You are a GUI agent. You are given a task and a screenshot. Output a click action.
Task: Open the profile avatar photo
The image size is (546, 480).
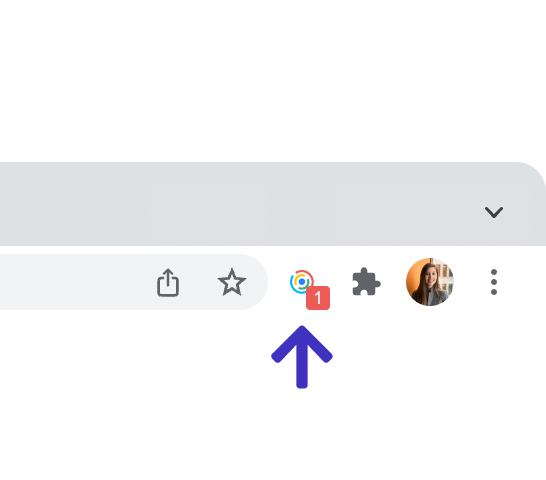pyautogui.click(x=430, y=282)
